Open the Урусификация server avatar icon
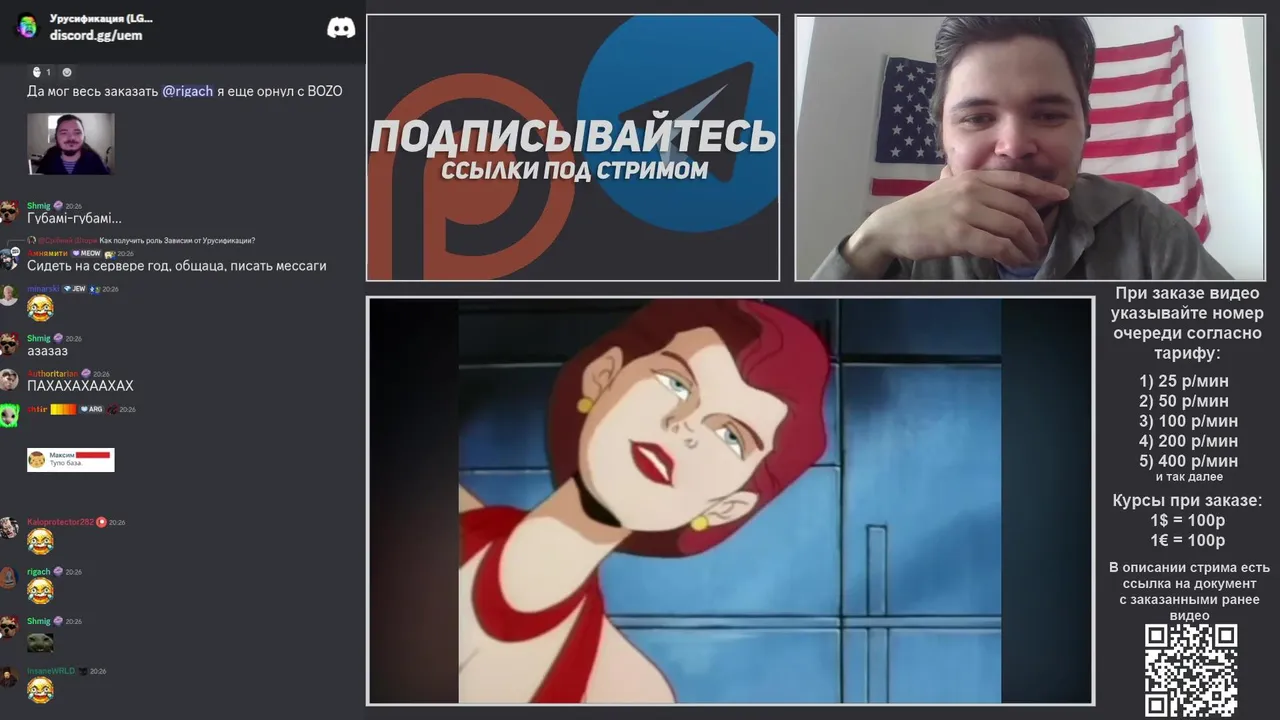This screenshot has height=720, width=1280. pos(27,27)
